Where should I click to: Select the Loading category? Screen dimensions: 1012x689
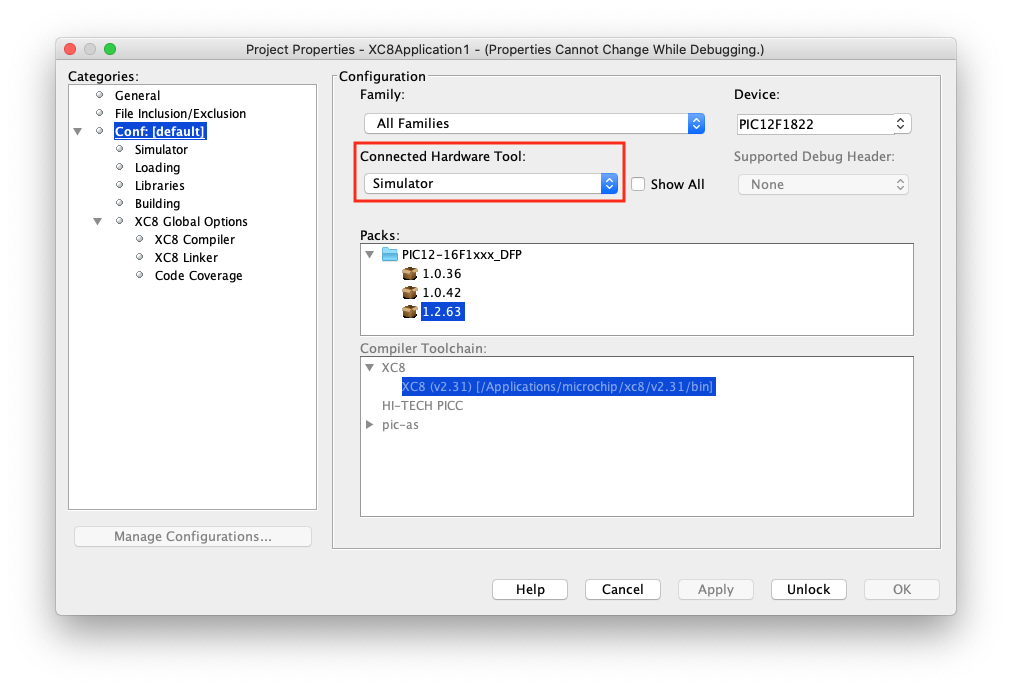click(157, 168)
